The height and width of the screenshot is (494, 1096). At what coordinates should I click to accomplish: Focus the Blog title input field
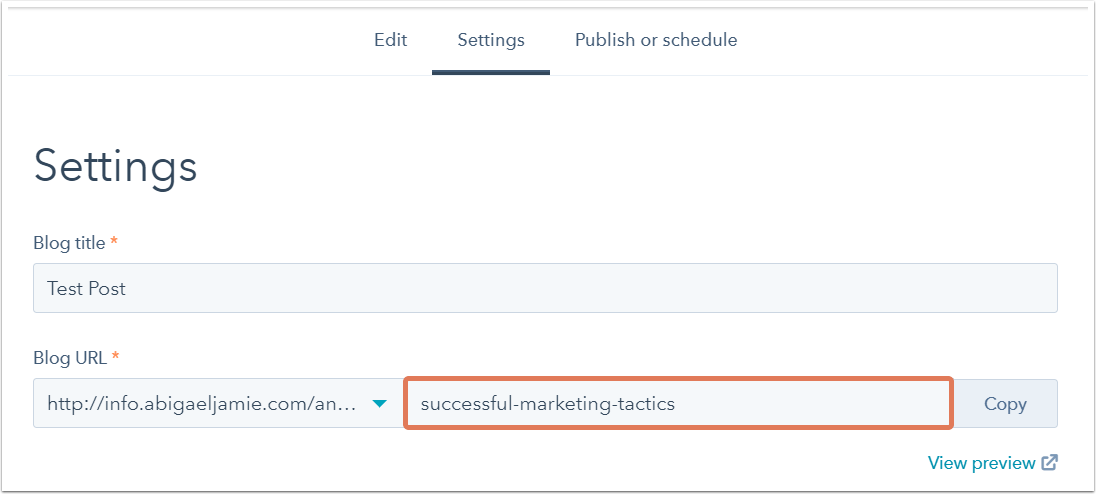545,288
